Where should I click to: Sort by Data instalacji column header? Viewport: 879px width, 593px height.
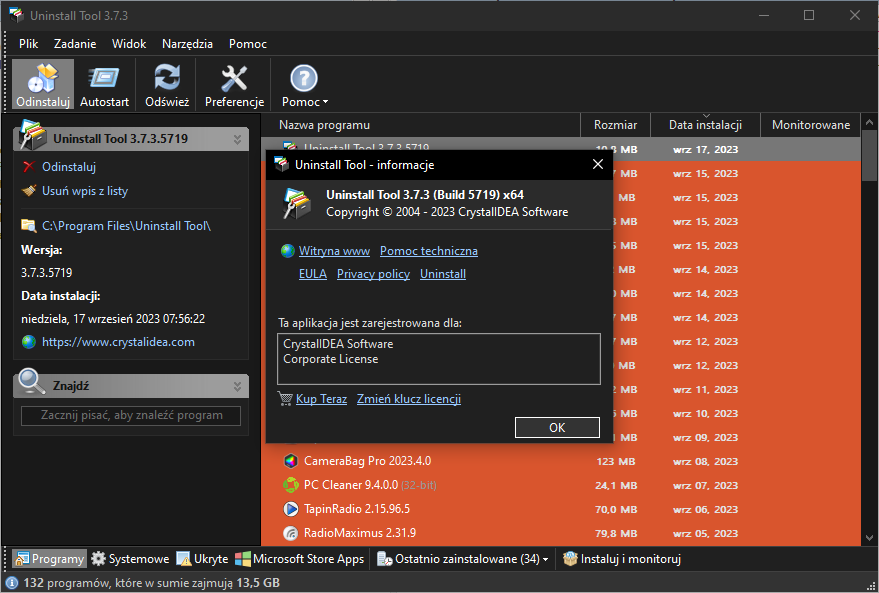coord(705,125)
